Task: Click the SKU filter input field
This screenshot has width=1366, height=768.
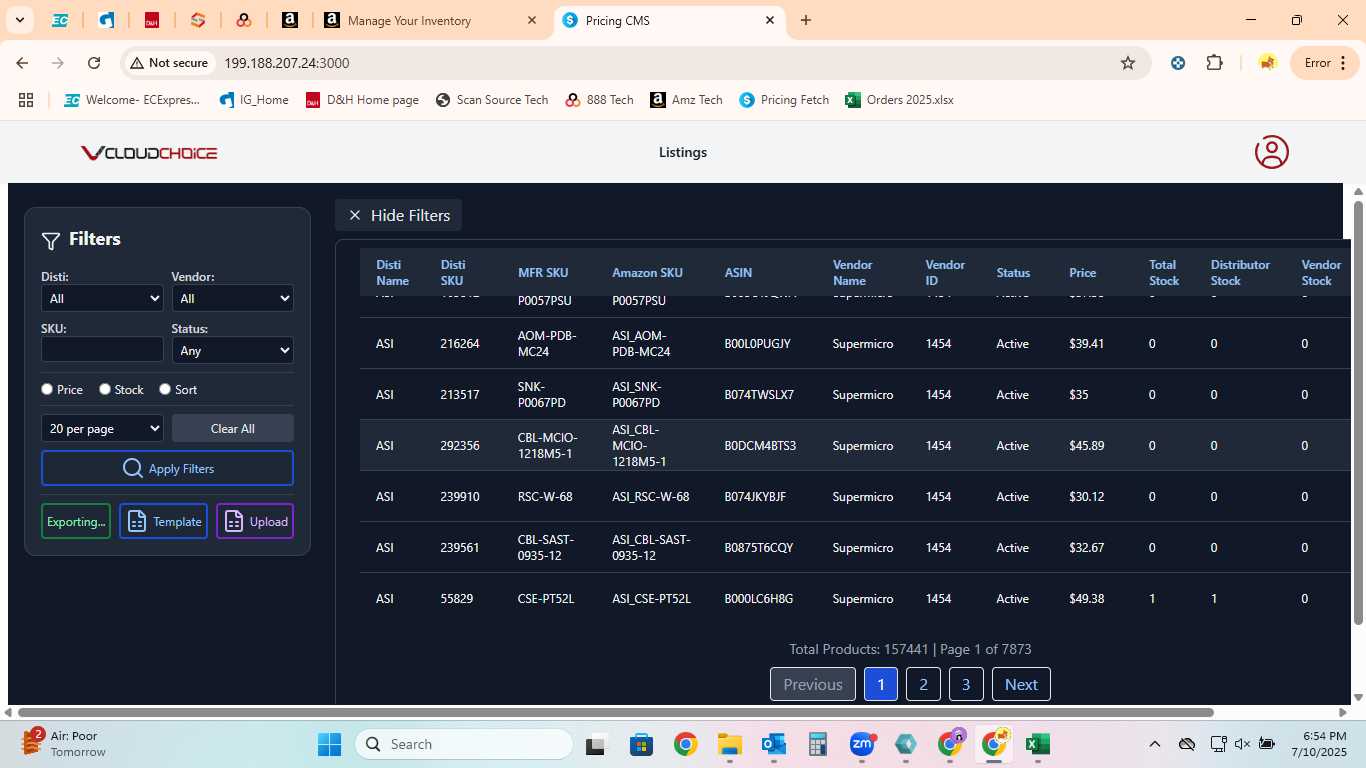Action: [x=102, y=349]
